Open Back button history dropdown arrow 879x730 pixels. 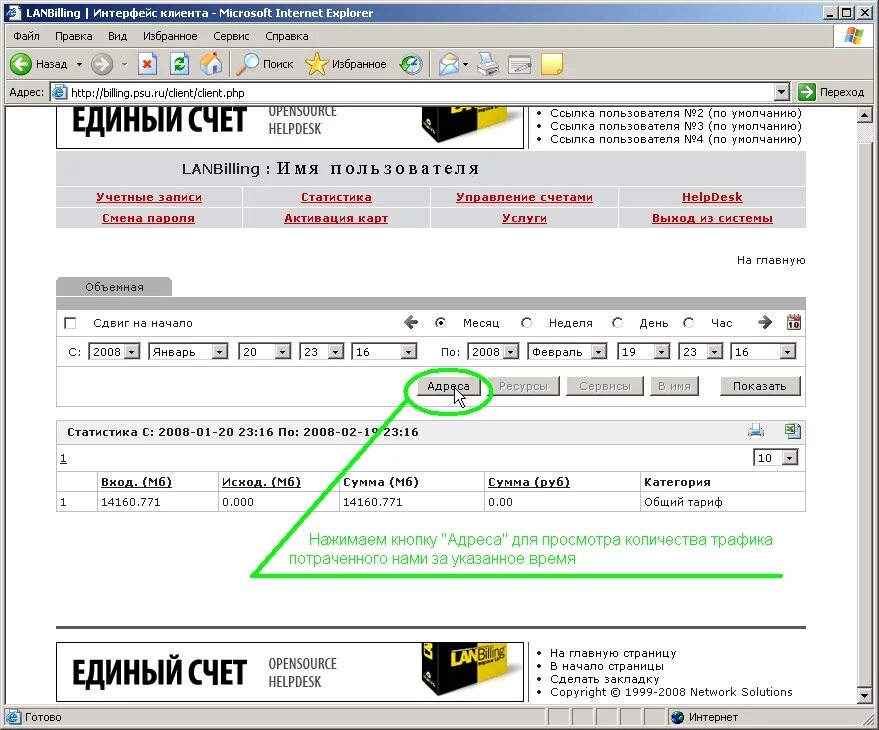tap(79, 64)
